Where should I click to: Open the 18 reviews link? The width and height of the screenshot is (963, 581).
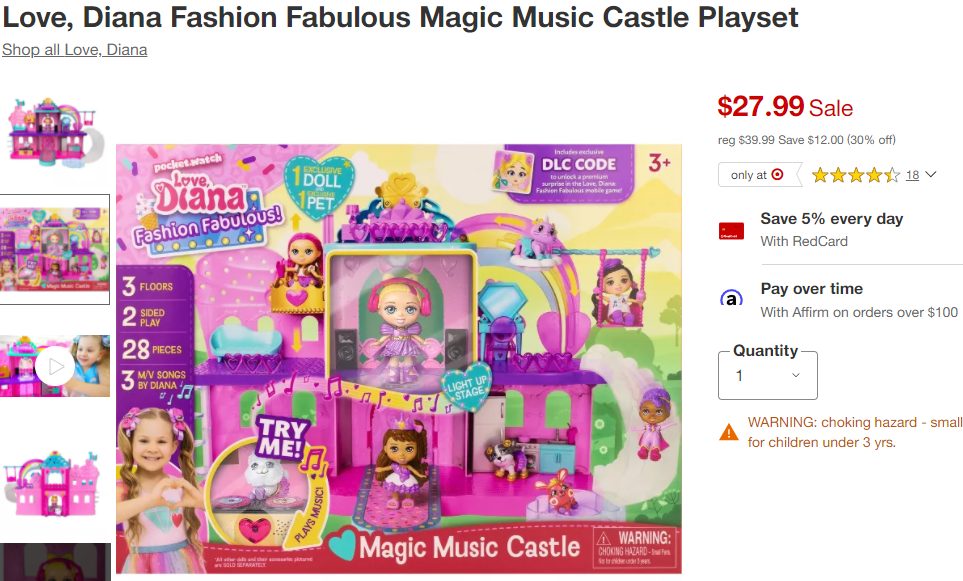tap(912, 176)
